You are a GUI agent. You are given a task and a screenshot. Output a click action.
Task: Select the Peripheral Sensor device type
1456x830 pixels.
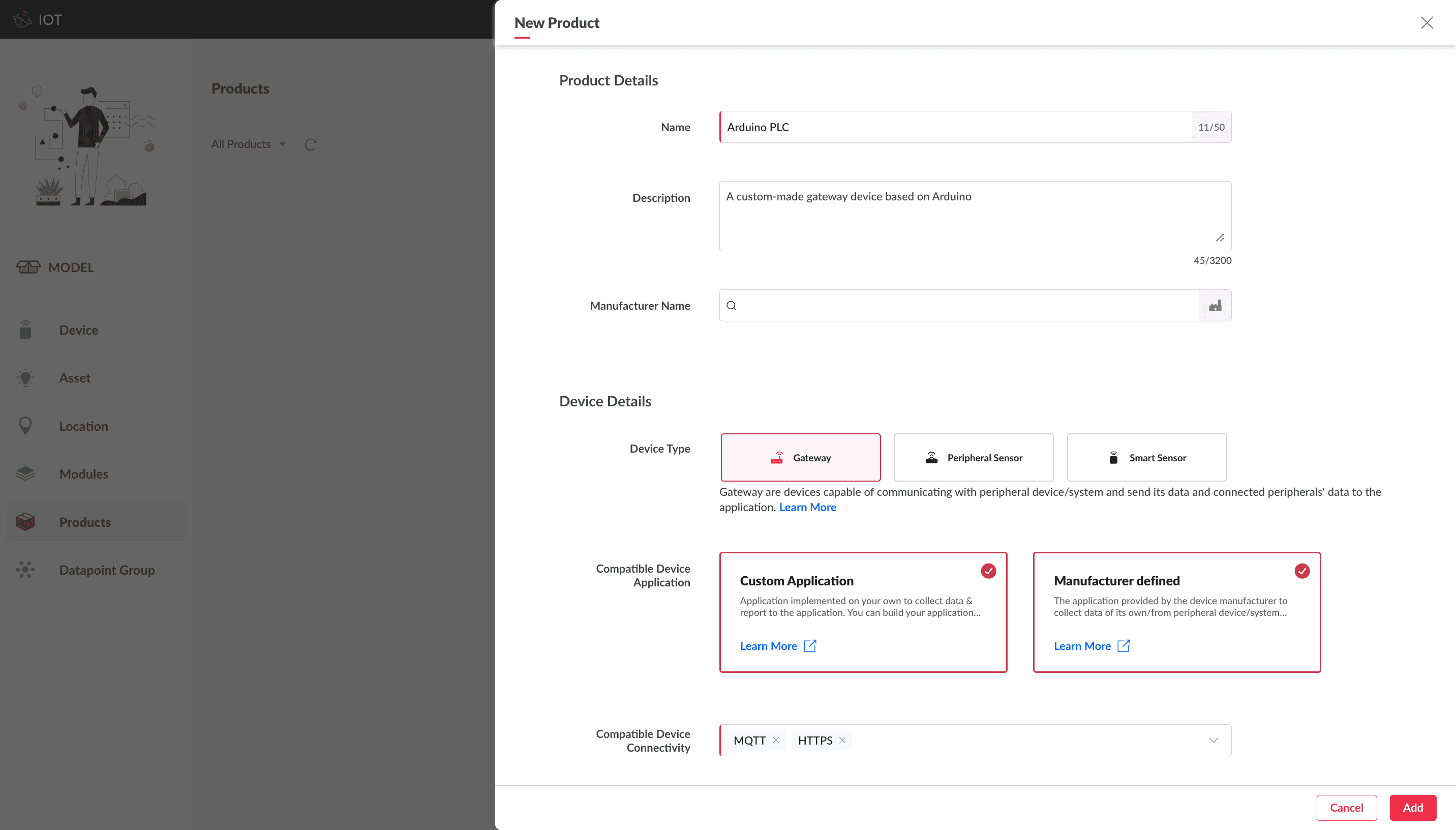click(973, 458)
